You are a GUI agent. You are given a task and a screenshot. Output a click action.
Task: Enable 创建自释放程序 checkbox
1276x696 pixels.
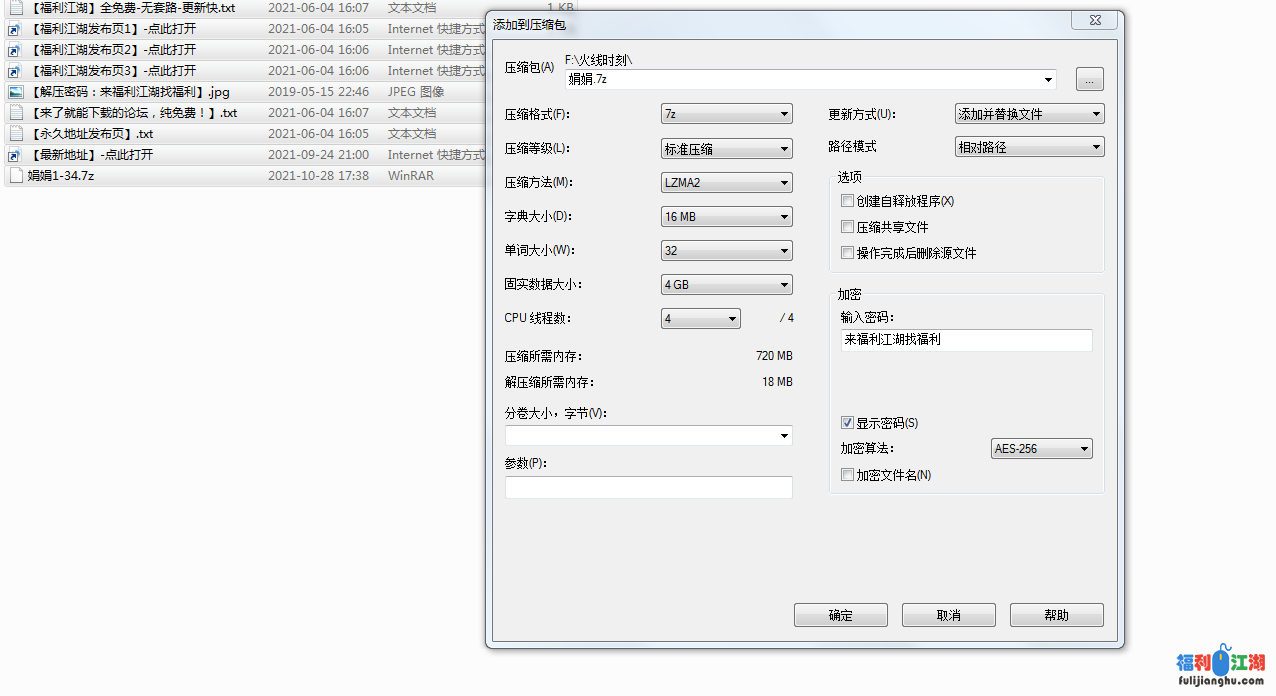[848, 201]
